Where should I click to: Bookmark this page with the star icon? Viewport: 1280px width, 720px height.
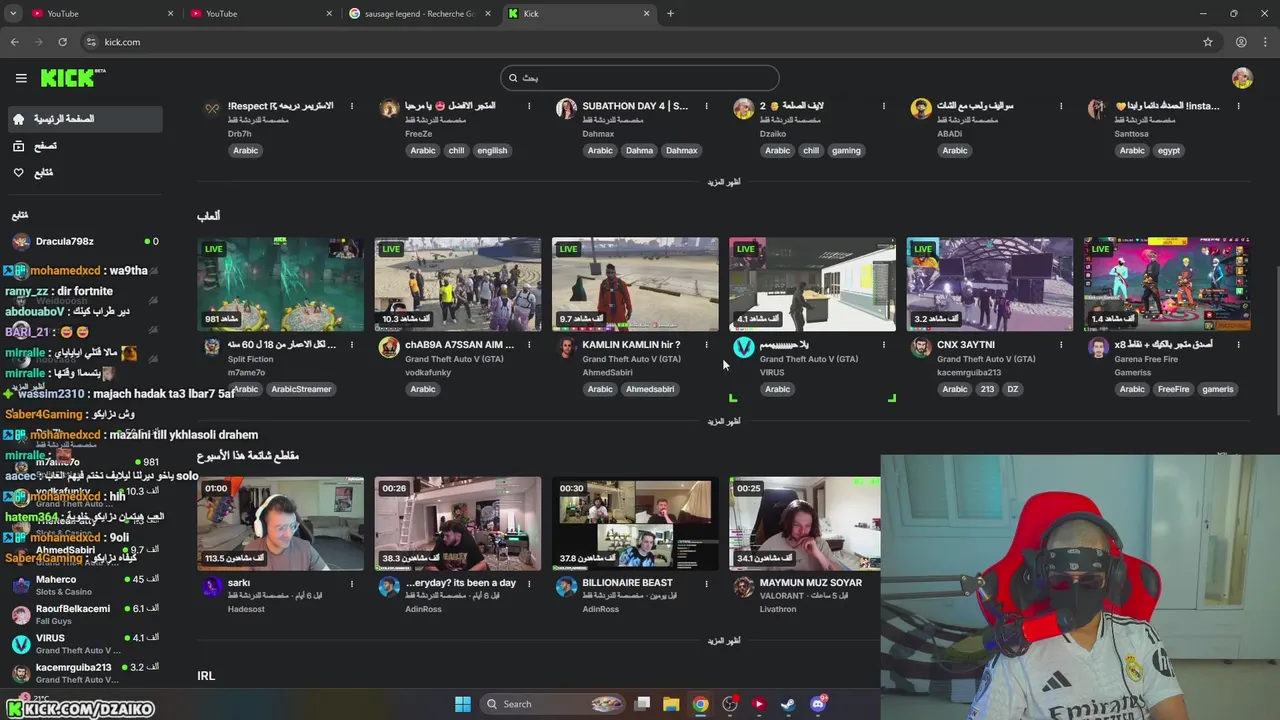click(1208, 42)
